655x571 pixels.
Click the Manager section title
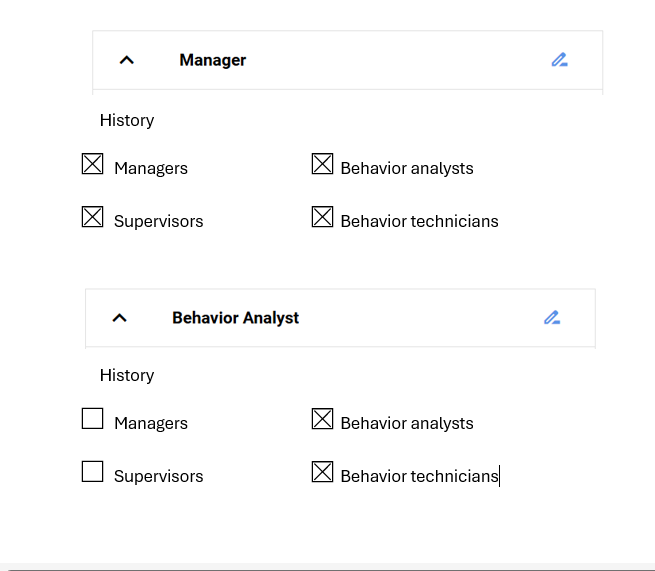point(213,60)
